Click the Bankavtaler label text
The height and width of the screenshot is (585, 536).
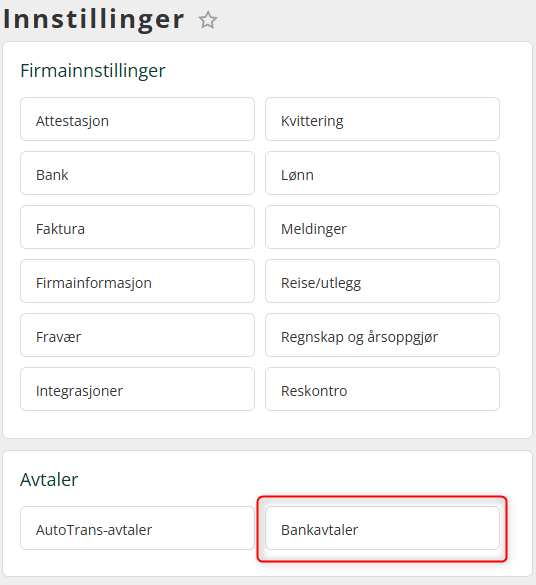(319, 530)
